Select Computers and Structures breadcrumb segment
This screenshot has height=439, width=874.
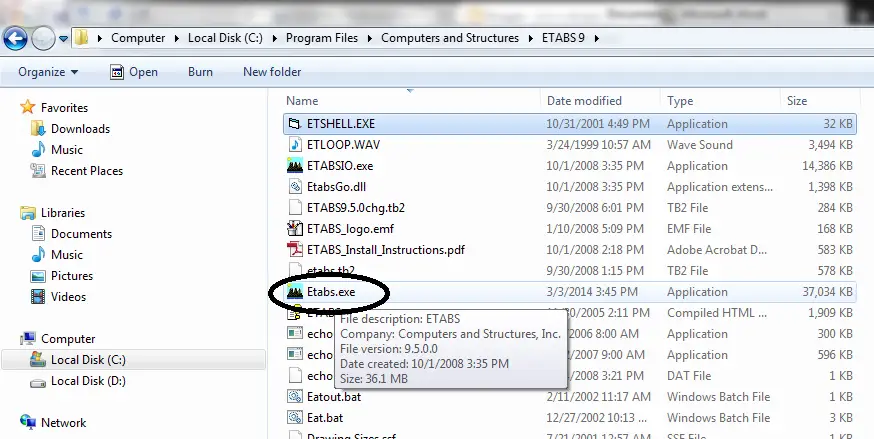pos(450,38)
